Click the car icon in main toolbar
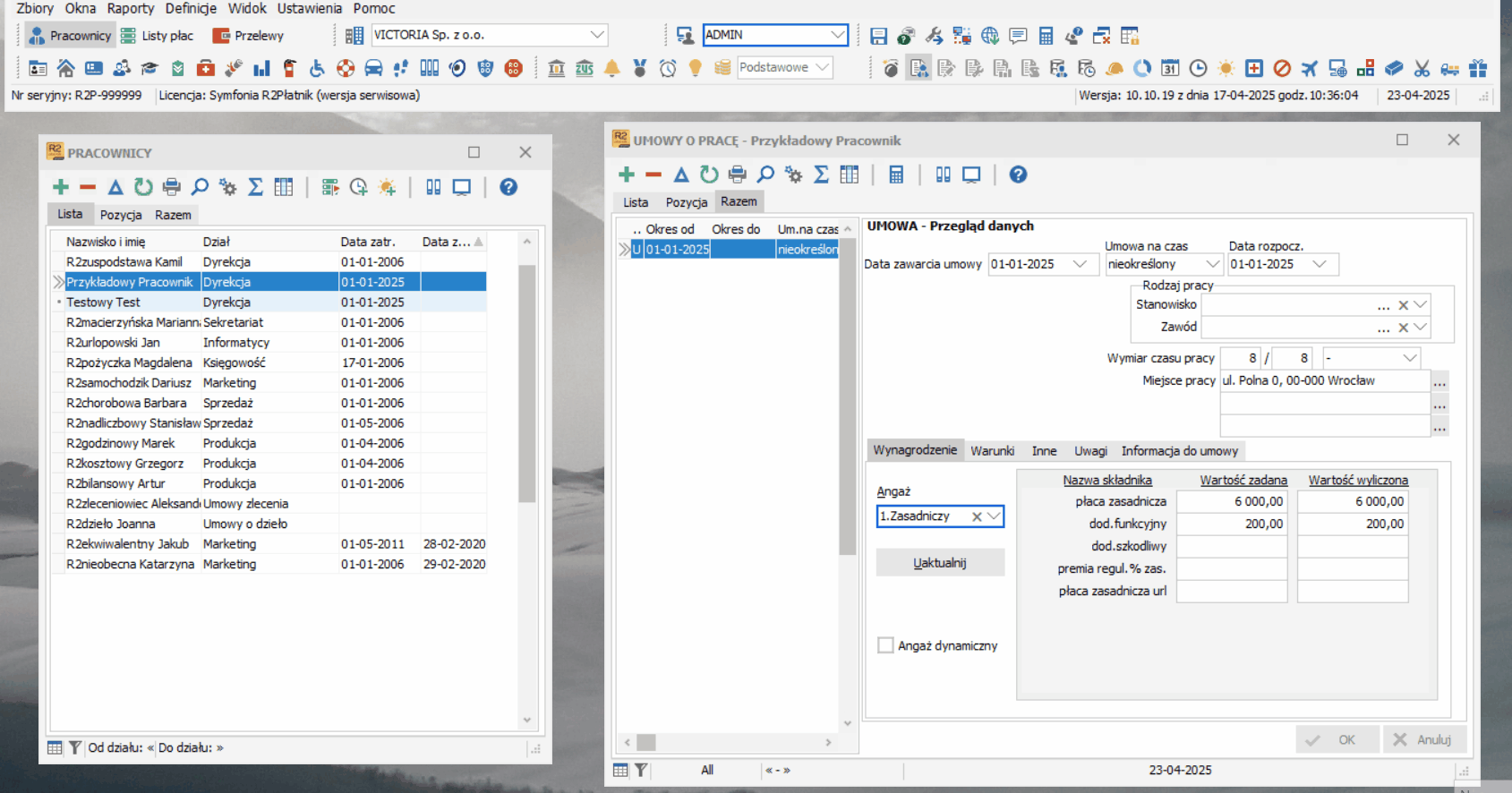This screenshot has height=793, width=1512. pos(373,68)
